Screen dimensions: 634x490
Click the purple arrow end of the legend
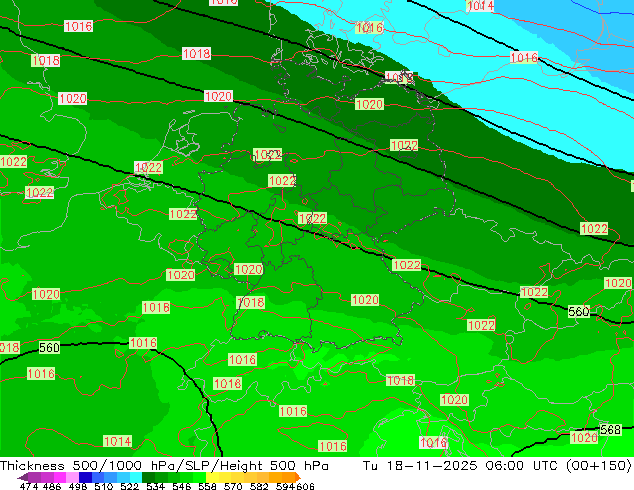click(23, 477)
